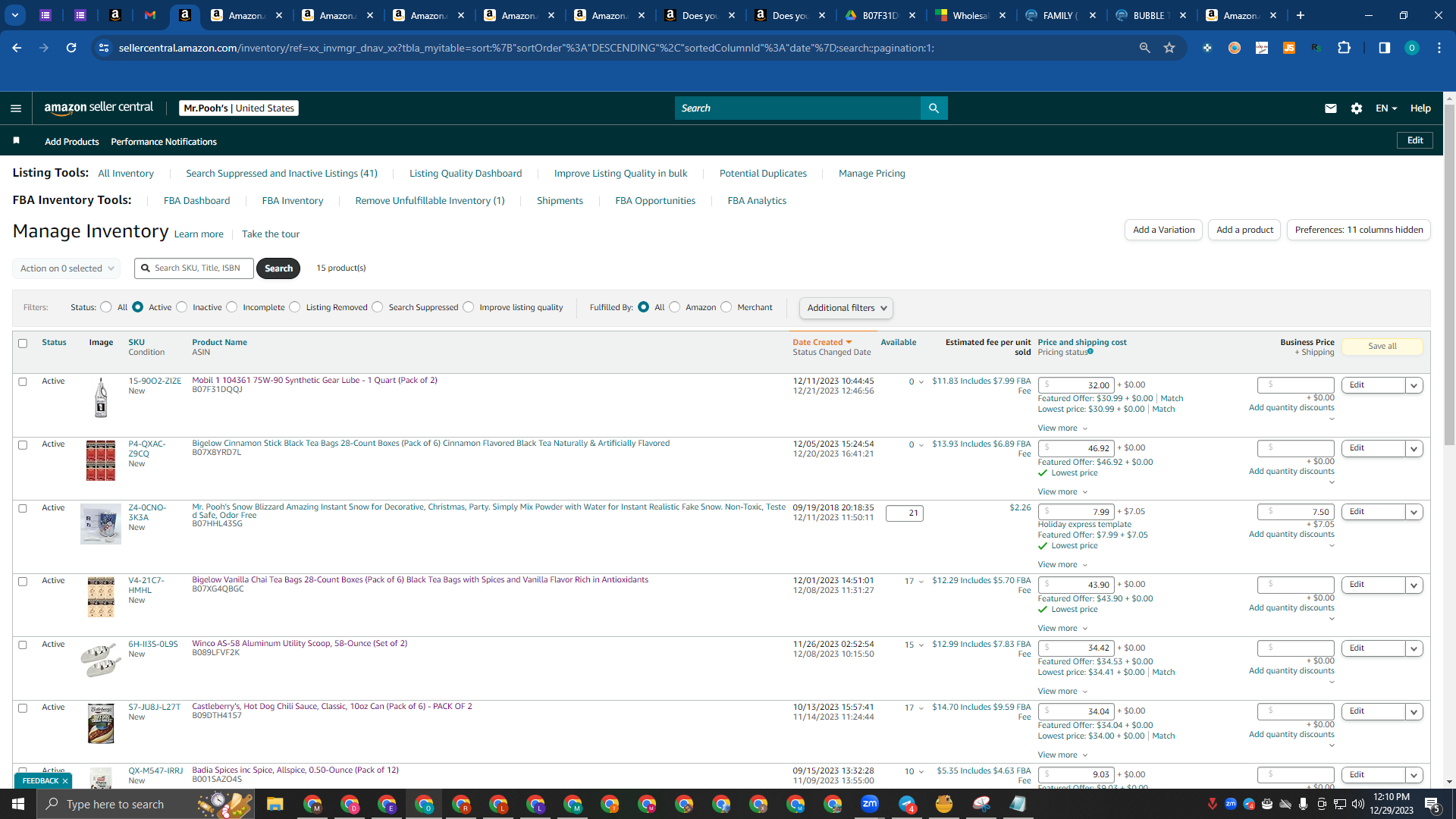The height and width of the screenshot is (819, 1456).
Task: Open the browser Extensions puzzle icon
Action: 1344,48
